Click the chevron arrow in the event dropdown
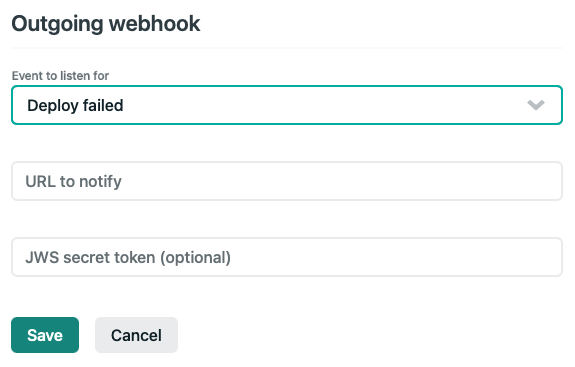The height and width of the screenshot is (367, 575). (536, 105)
